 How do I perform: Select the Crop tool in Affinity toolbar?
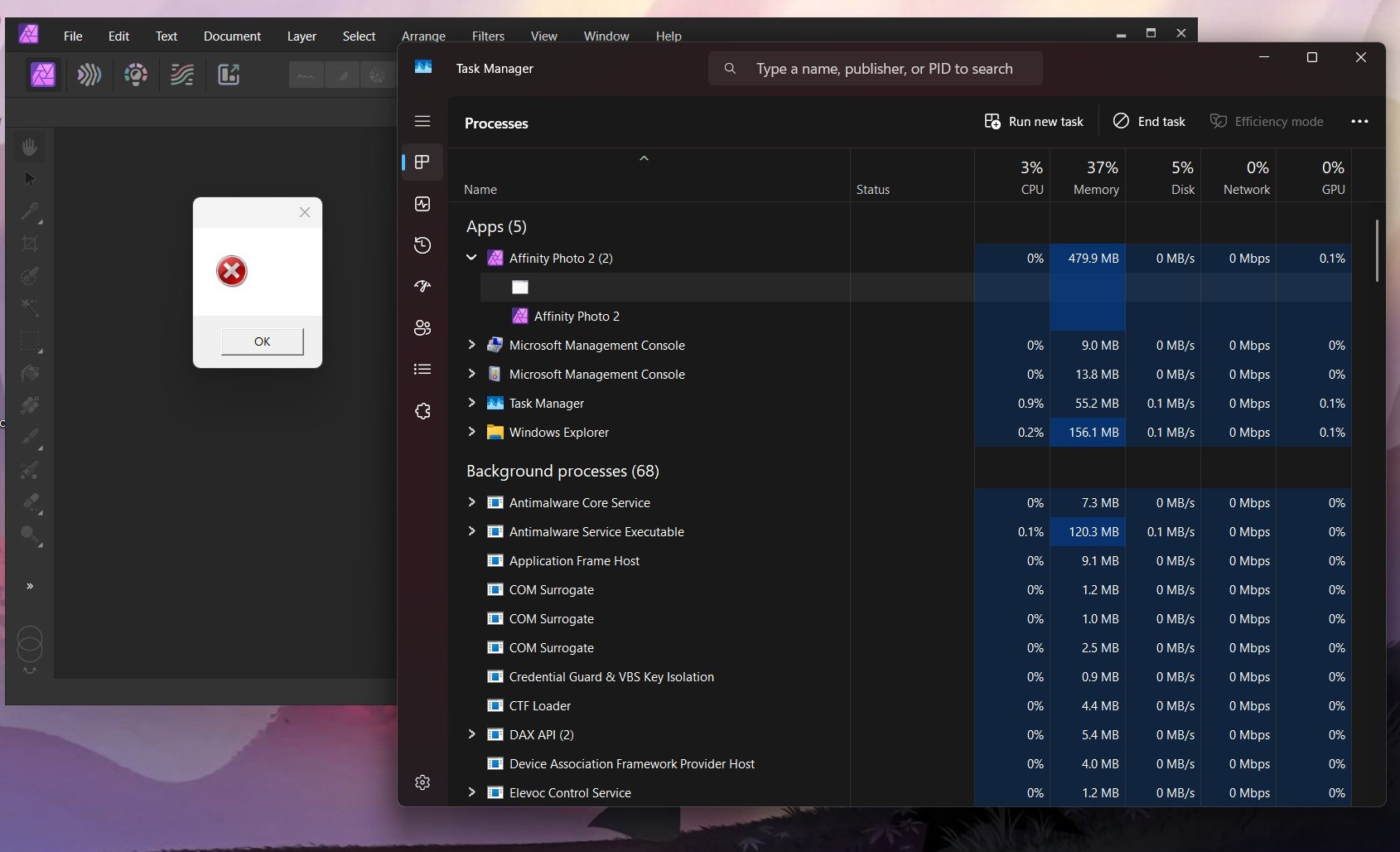coord(30,244)
